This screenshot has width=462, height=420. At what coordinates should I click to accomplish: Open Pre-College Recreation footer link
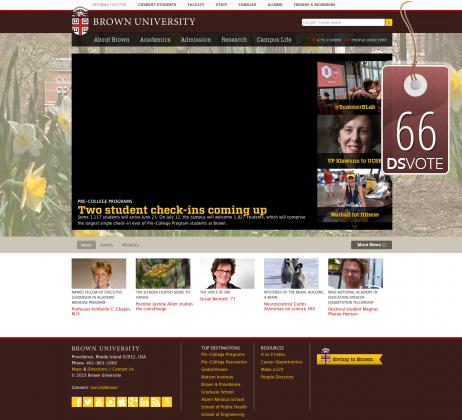coord(224,362)
